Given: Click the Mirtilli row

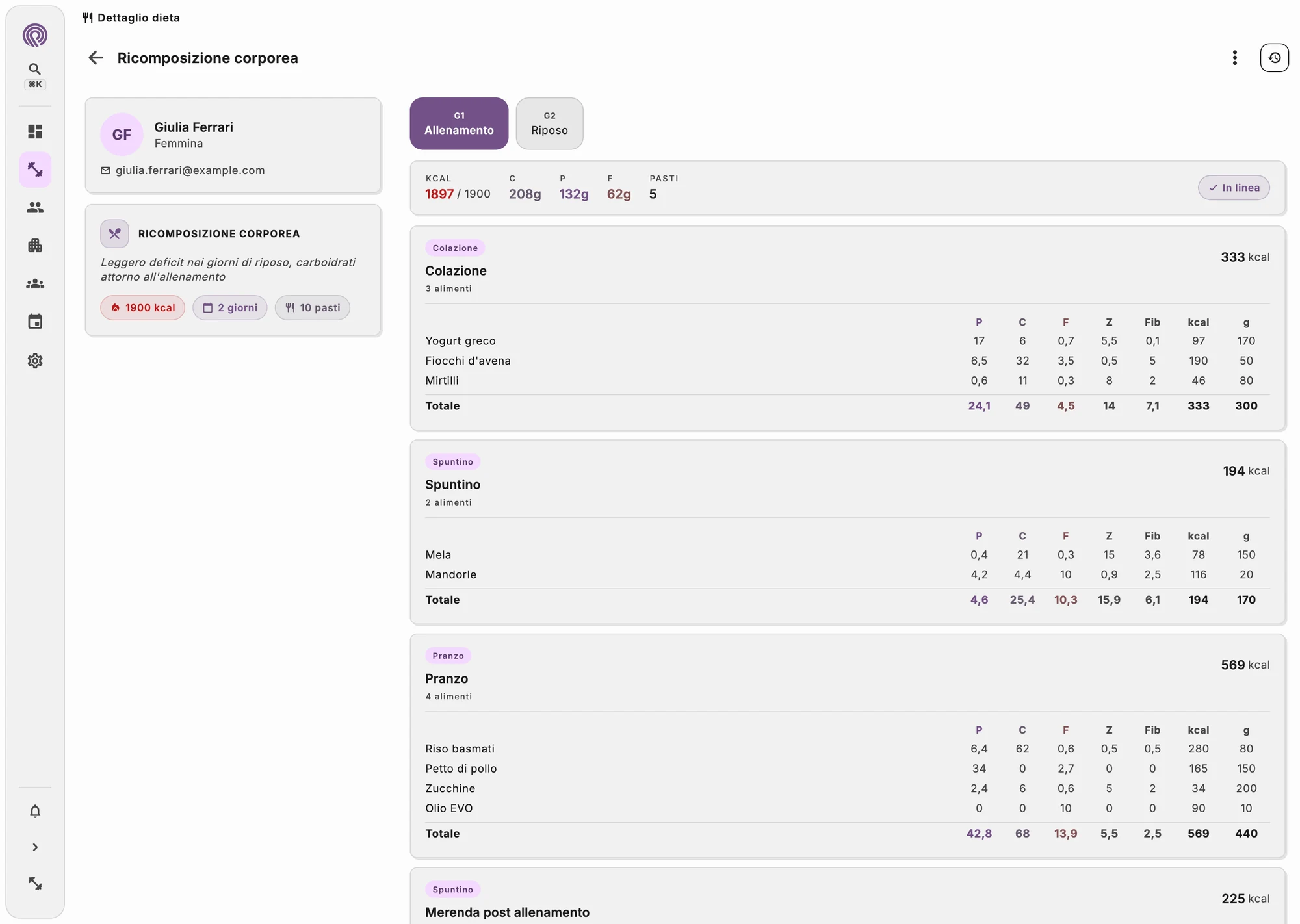Looking at the screenshot, I should 847,381.
